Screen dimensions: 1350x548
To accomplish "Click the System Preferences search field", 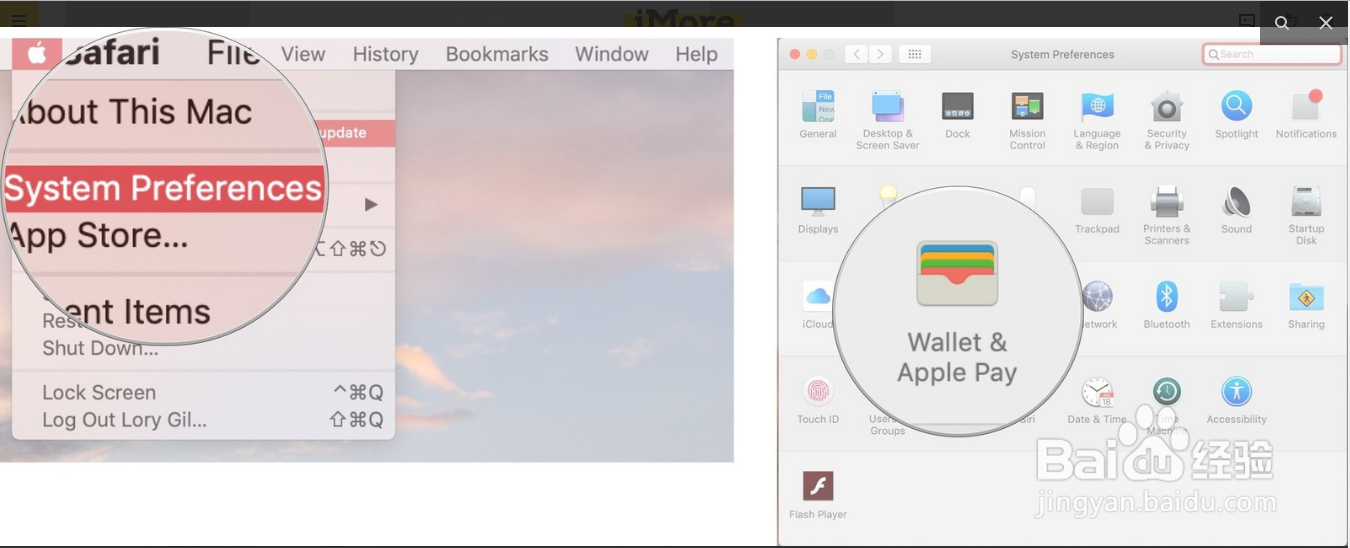I will tap(1272, 54).
